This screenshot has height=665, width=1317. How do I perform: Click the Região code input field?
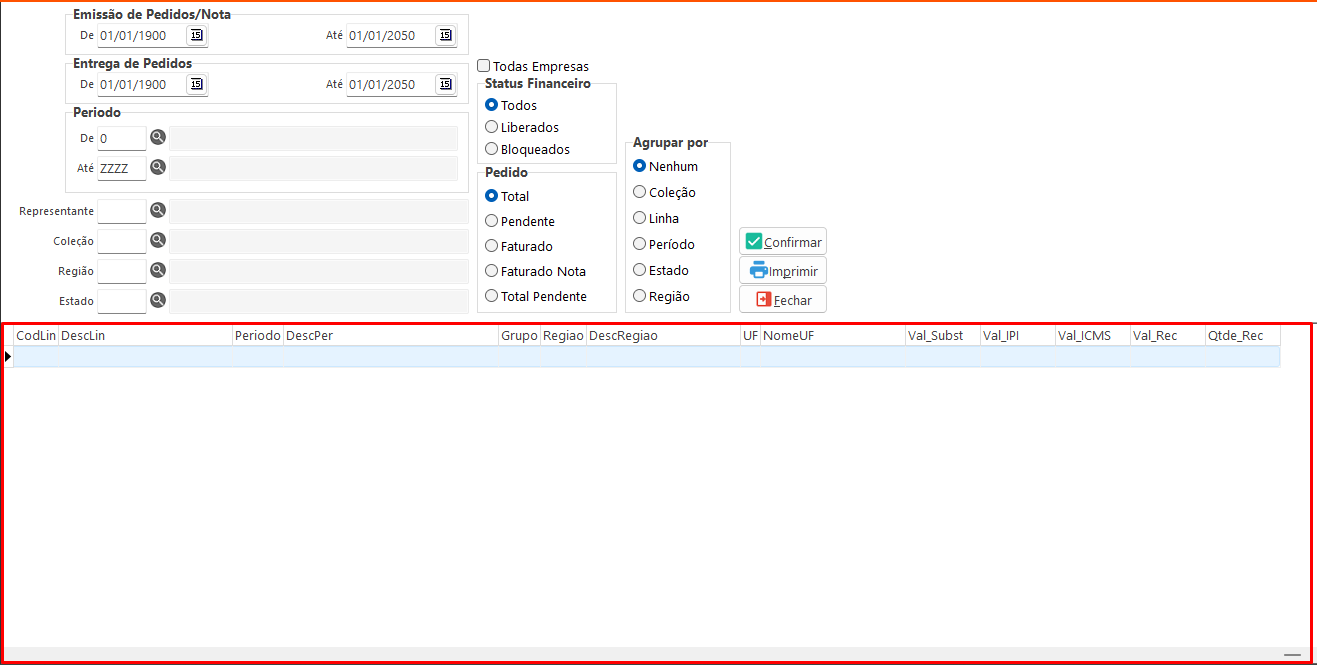pos(122,271)
